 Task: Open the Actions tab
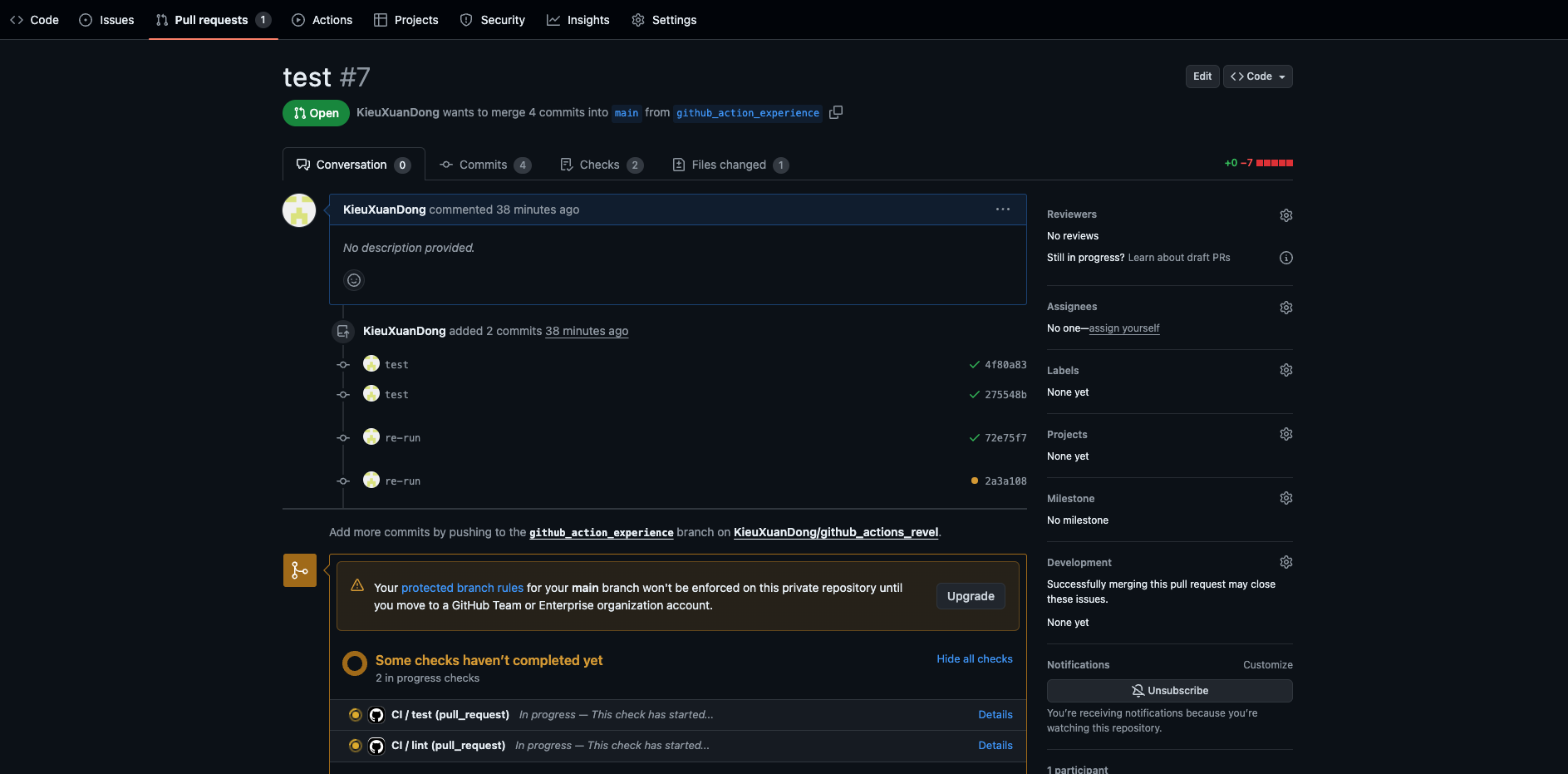322,20
